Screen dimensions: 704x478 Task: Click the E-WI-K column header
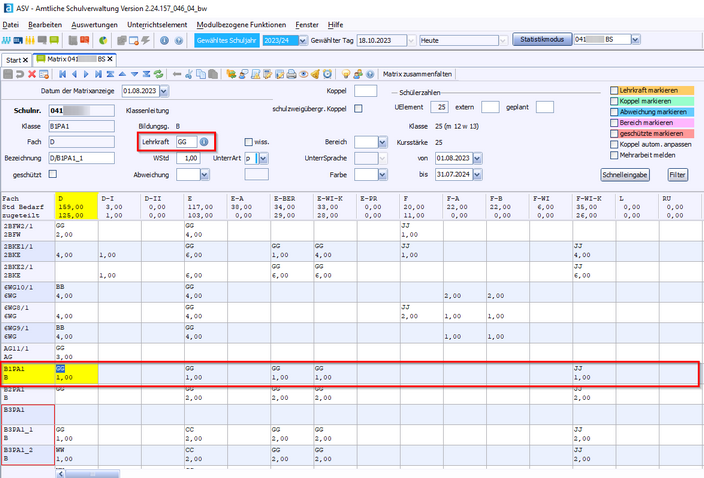335,206
